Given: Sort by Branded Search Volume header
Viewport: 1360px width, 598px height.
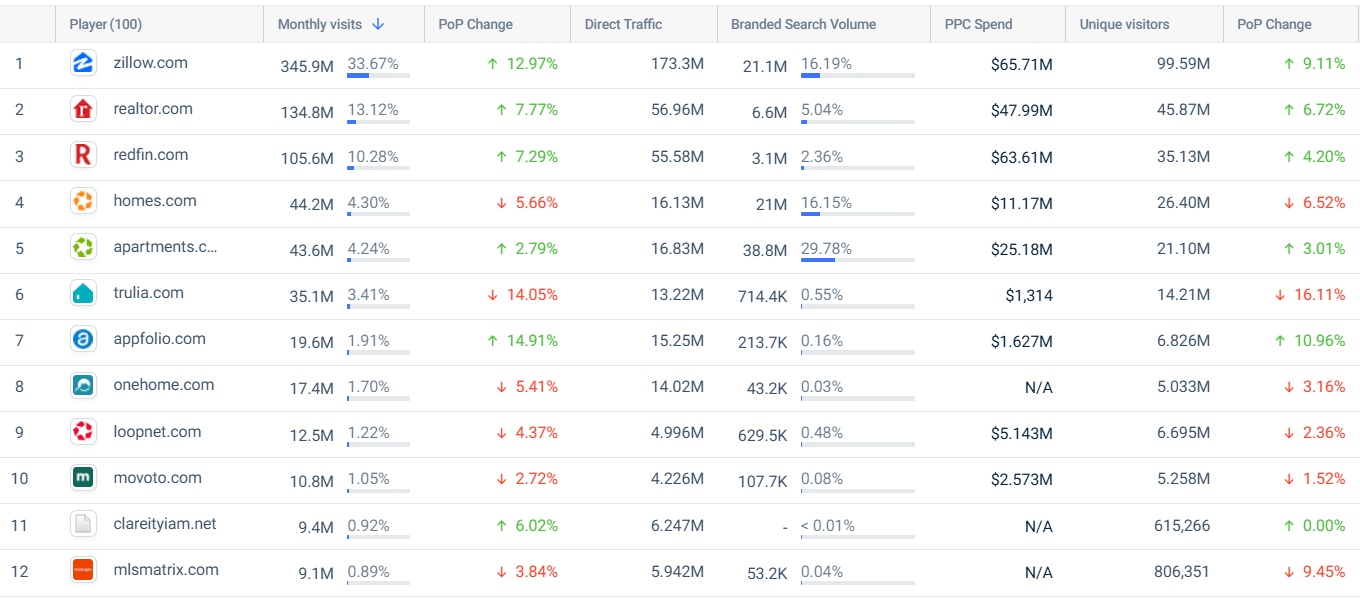Looking at the screenshot, I should (x=803, y=24).
